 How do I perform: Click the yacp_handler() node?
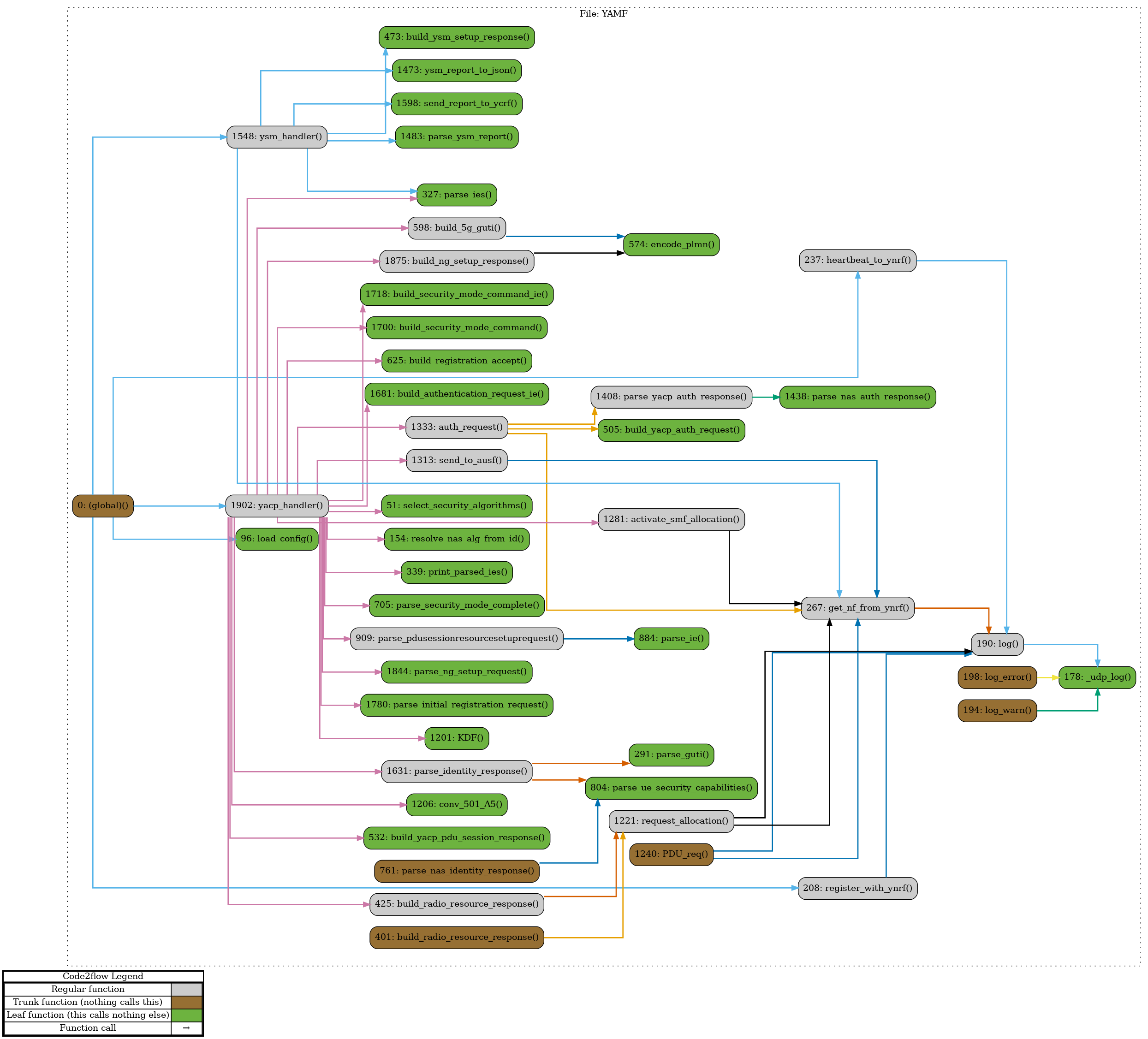pyautogui.click(x=277, y=505)
